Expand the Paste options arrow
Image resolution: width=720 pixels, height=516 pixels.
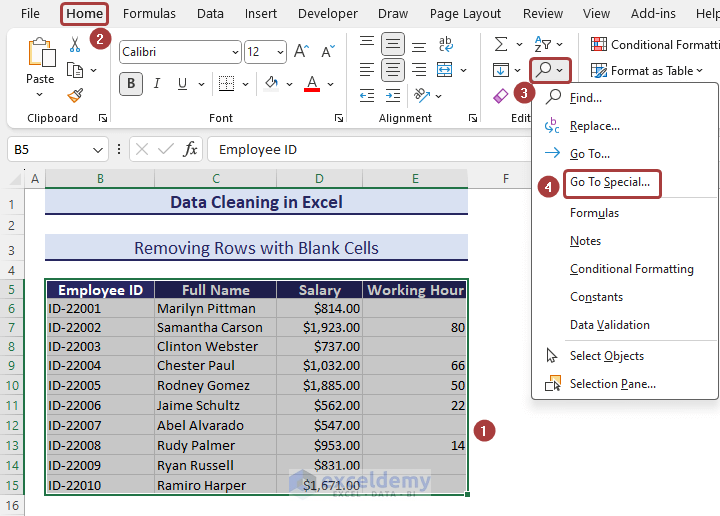click(x=39, y=95)
